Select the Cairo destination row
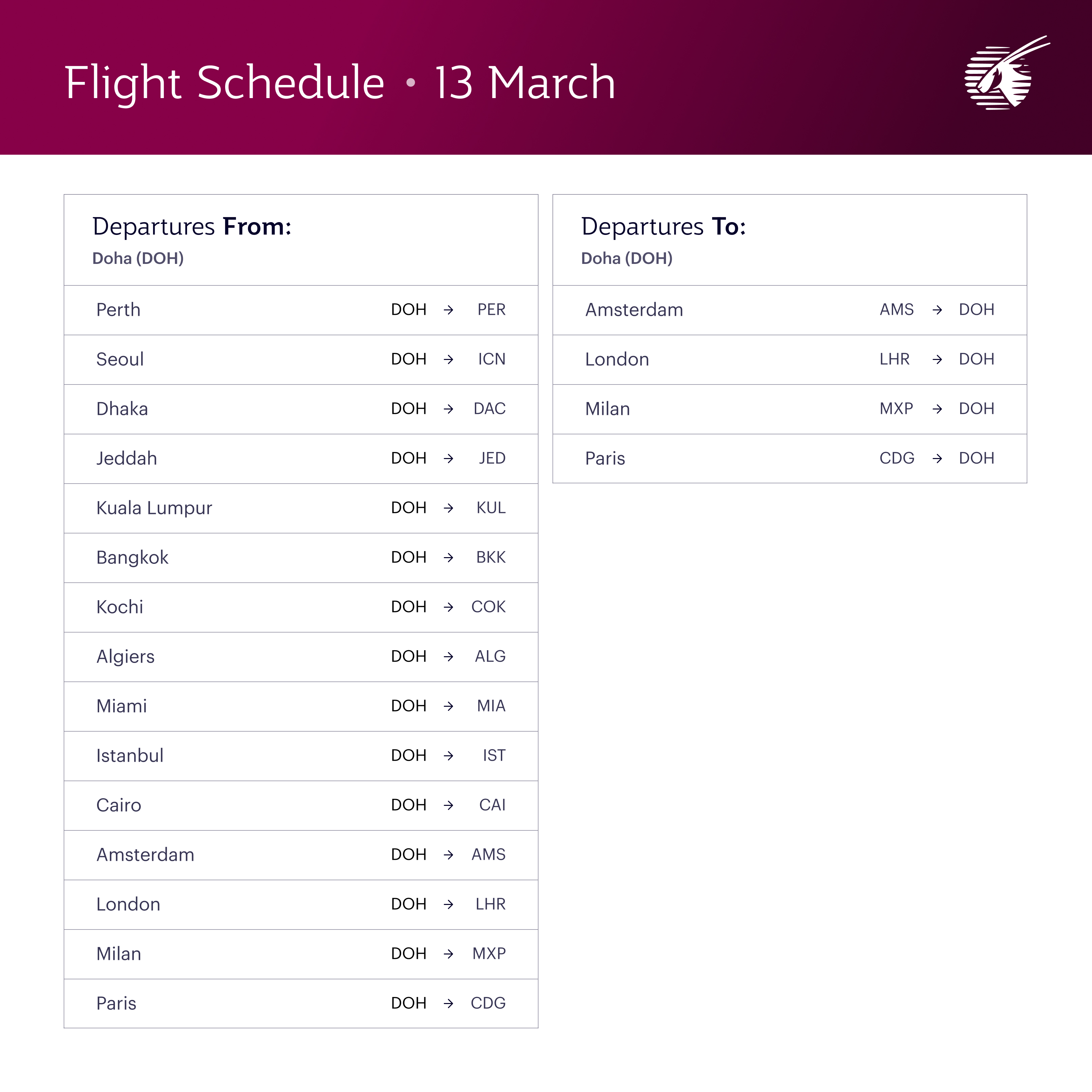Image resolution: width=1092 pixels, height=1092 pixels. tap(119, 805)
